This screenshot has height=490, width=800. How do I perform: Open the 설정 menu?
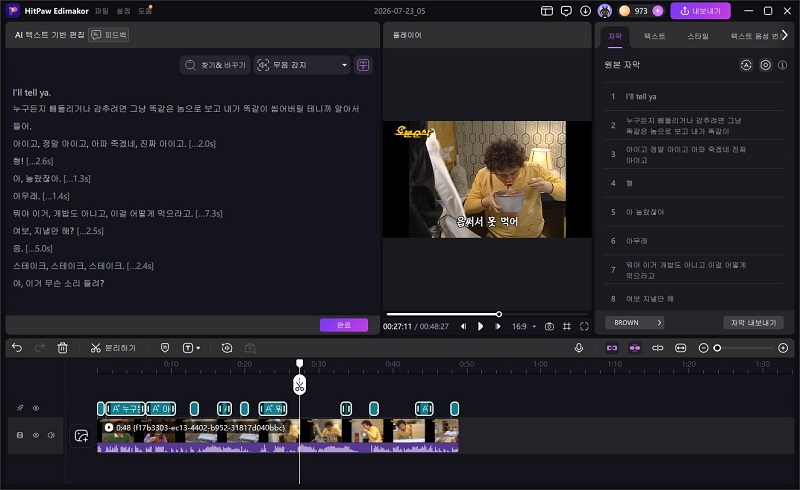click(x=123, y=11)
